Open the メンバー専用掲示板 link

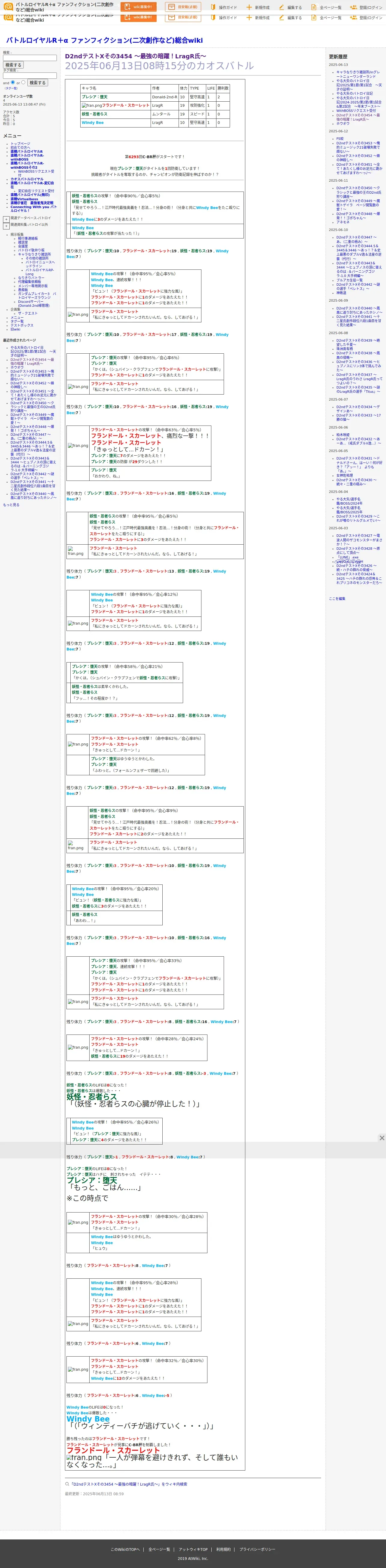[33, 286]
